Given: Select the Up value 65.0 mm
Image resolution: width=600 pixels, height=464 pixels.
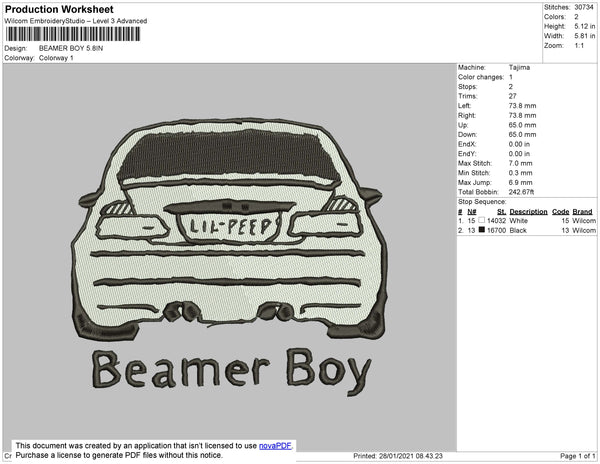Looking at the screenshot, I should tap(522, 125).
